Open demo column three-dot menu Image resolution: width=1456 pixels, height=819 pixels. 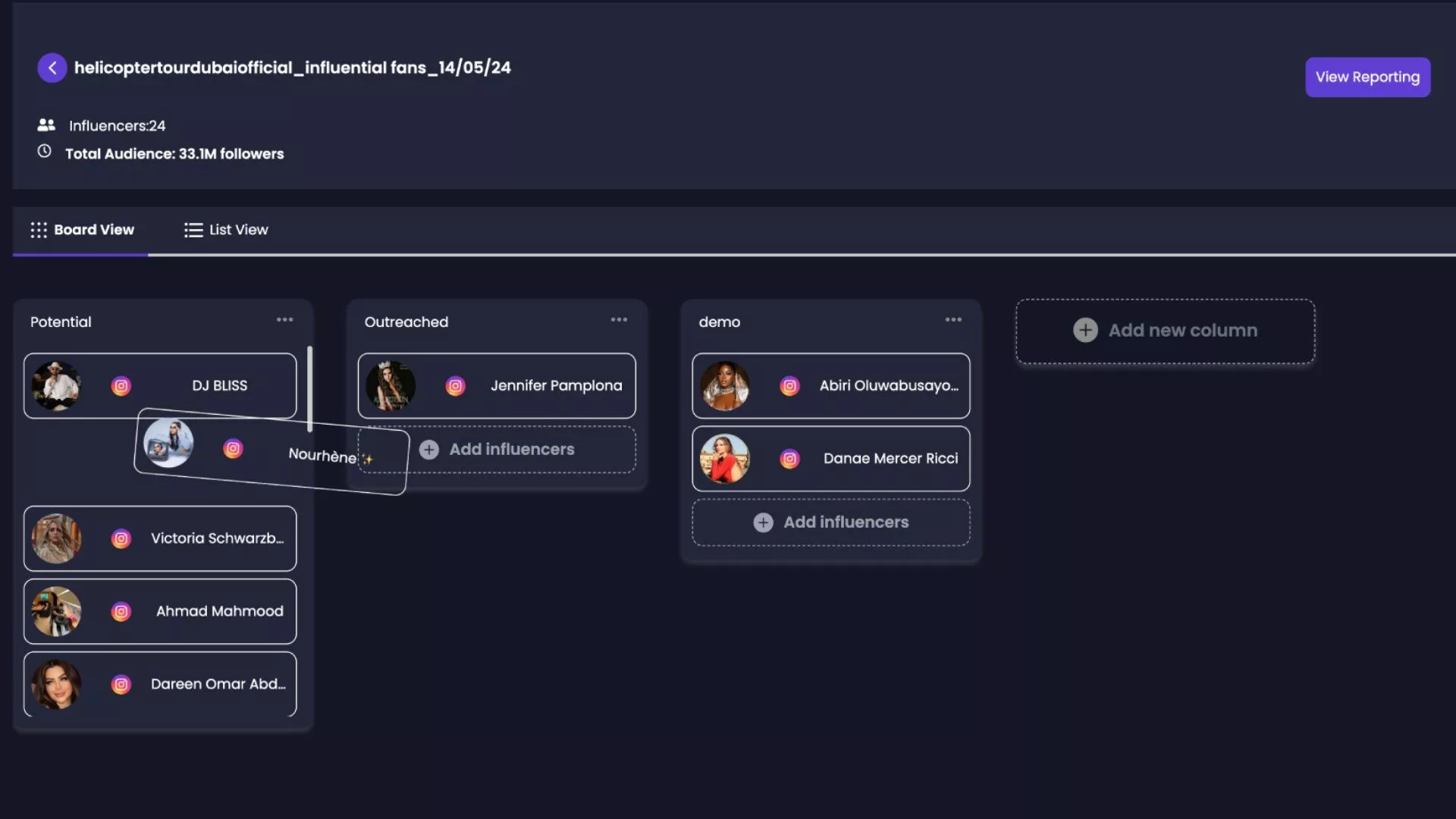953,320
